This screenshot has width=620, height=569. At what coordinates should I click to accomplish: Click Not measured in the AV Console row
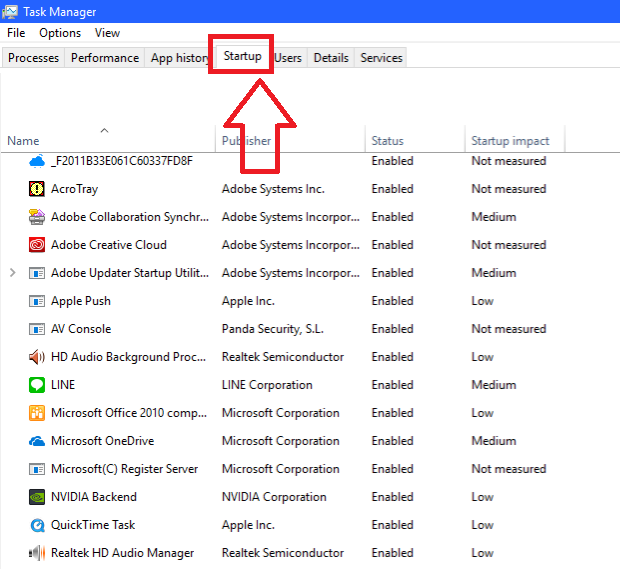509,329
